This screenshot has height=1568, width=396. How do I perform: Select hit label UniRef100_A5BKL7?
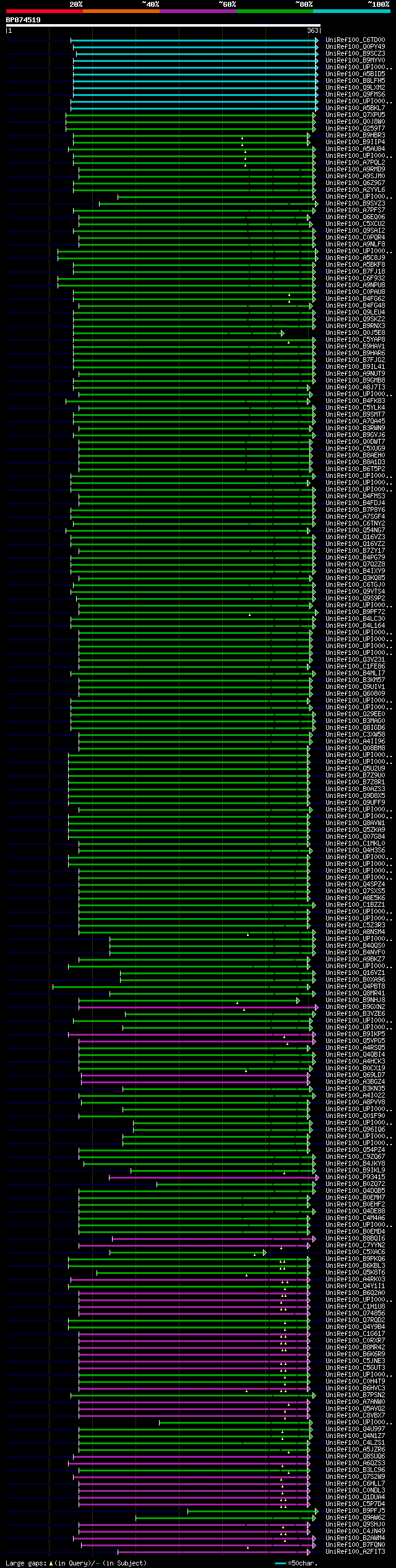(355, 108)
